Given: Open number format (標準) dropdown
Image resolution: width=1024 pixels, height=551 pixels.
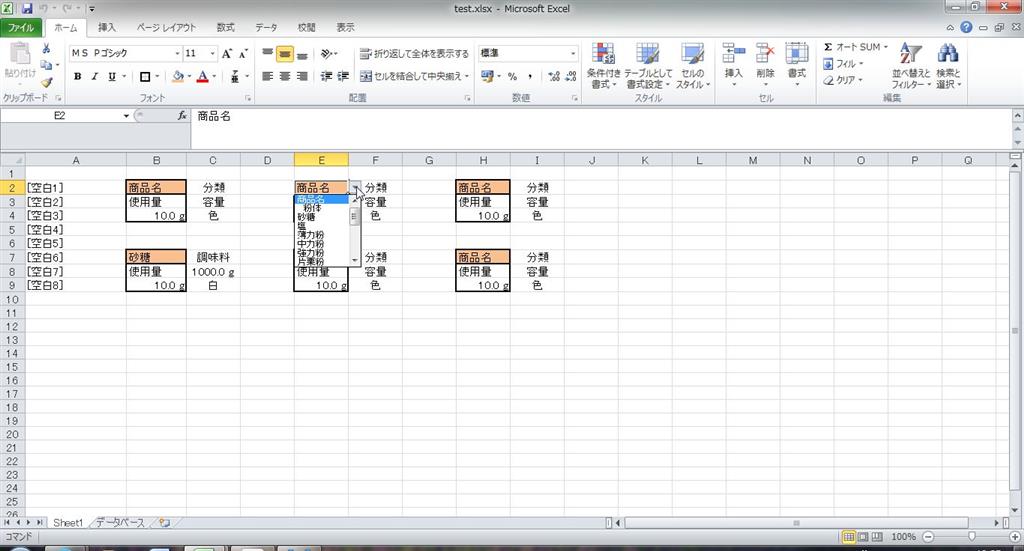Looking at the screenshot, I should pyautogui.click(x=573, y=54).
